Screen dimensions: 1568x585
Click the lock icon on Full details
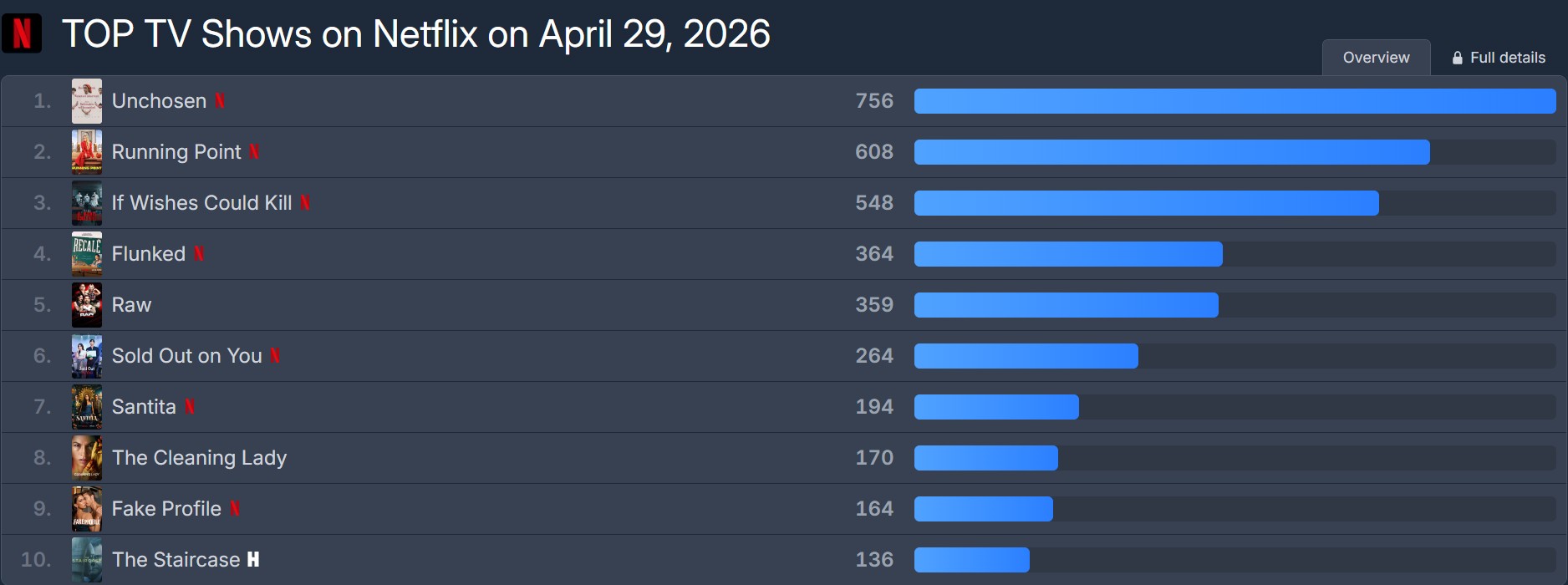[x=1458, y=58]
